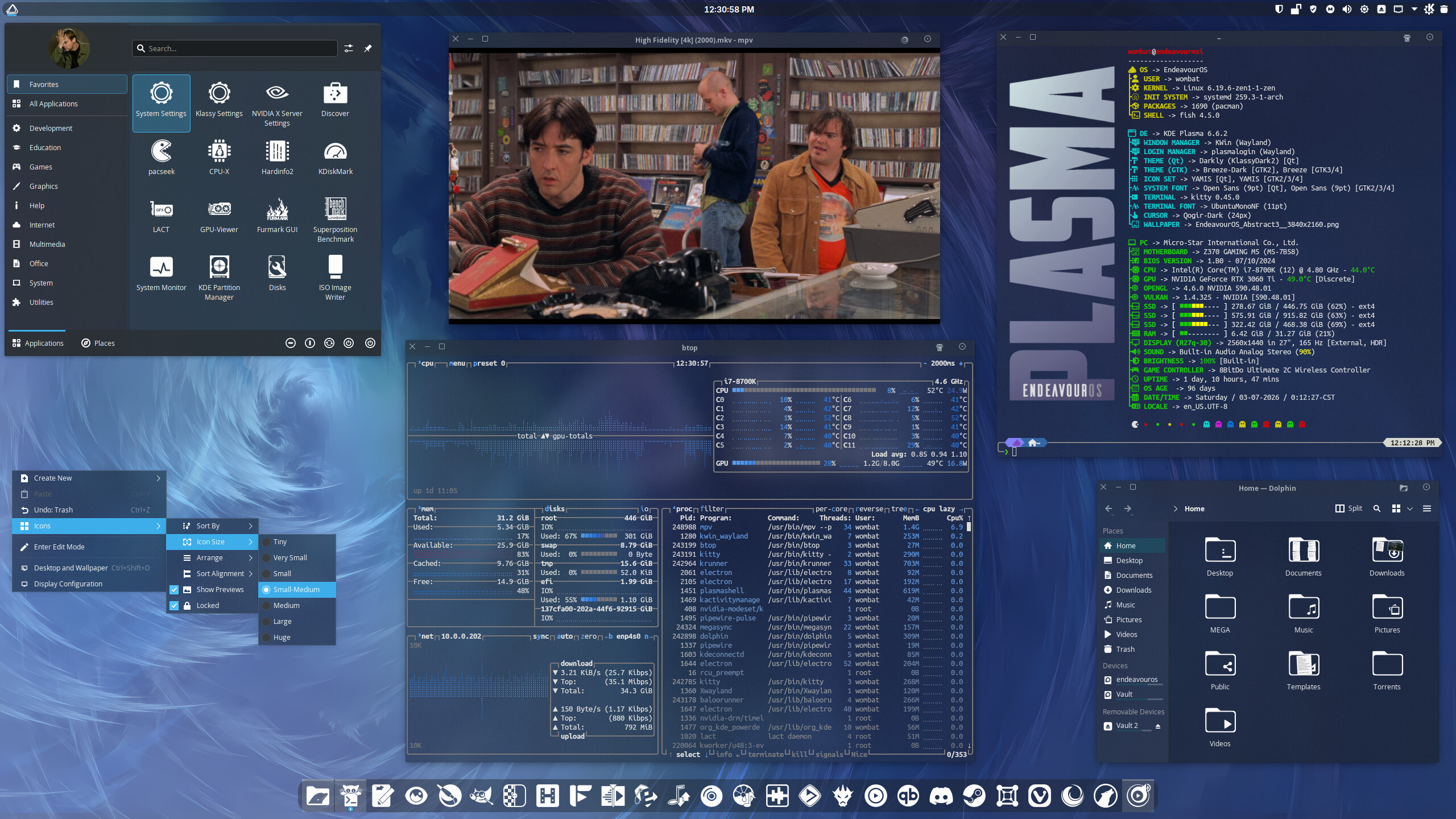Open the volume icon in system tray
The width and height of the screenshot is (1456, 819).
(x=1347, y=9)
